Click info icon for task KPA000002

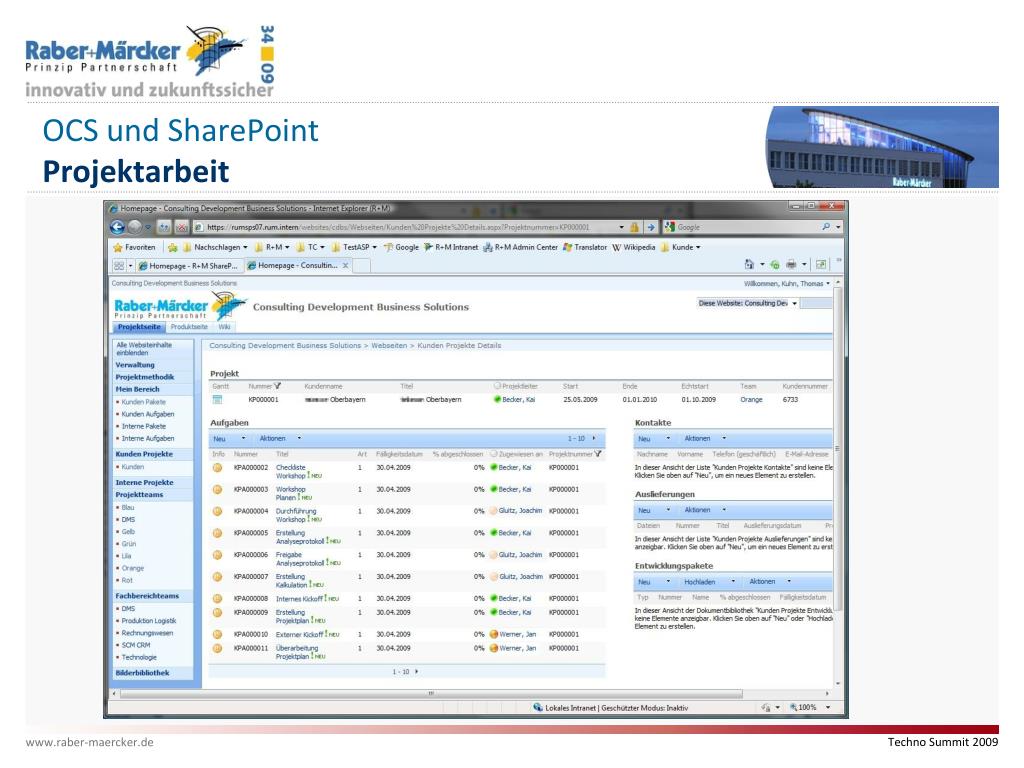tap(217, 468)
